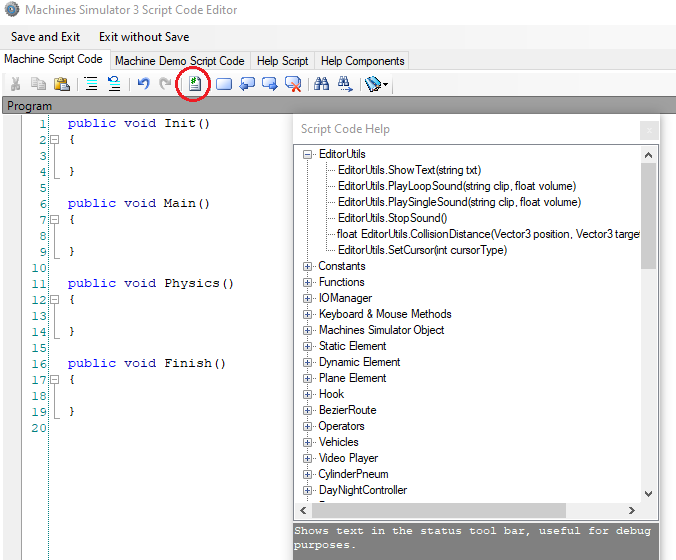Collapse the EditorUtils tree node
Screen dimensions: 676x560
pyautogui.click(x=307, y=154)
